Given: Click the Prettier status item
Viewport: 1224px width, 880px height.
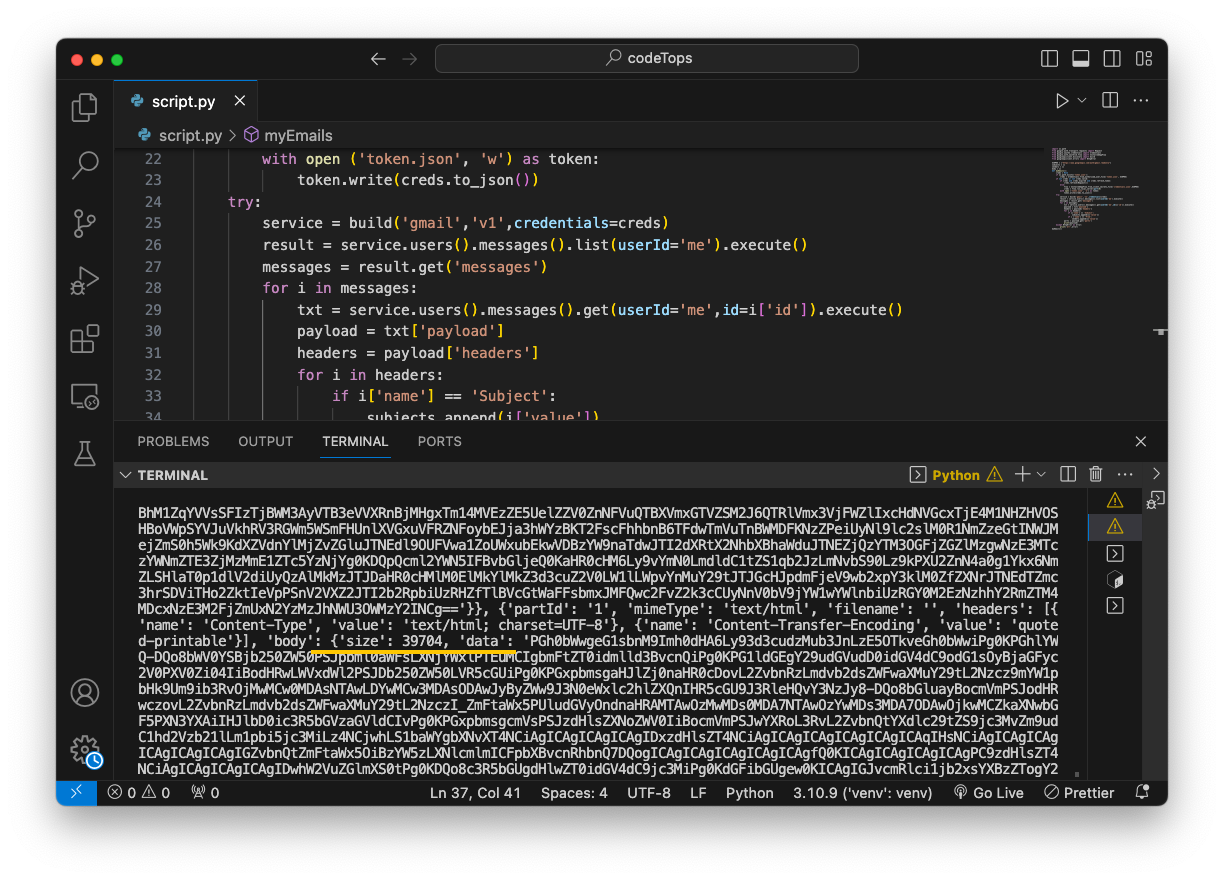Looking at the screenshot, I should [x=1079, y=793].
